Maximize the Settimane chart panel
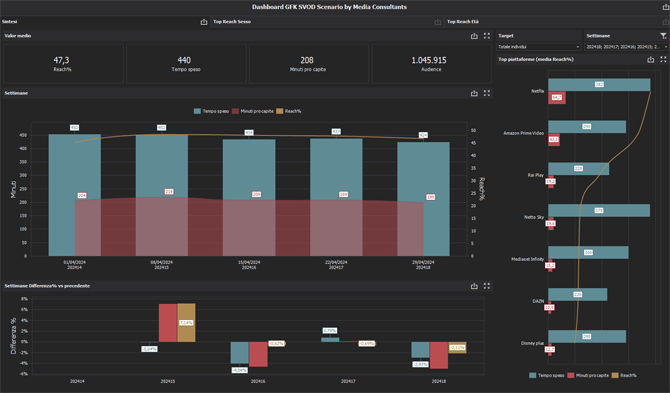The width and height of the screenshot is (670, 393). [x=487, y=93]
